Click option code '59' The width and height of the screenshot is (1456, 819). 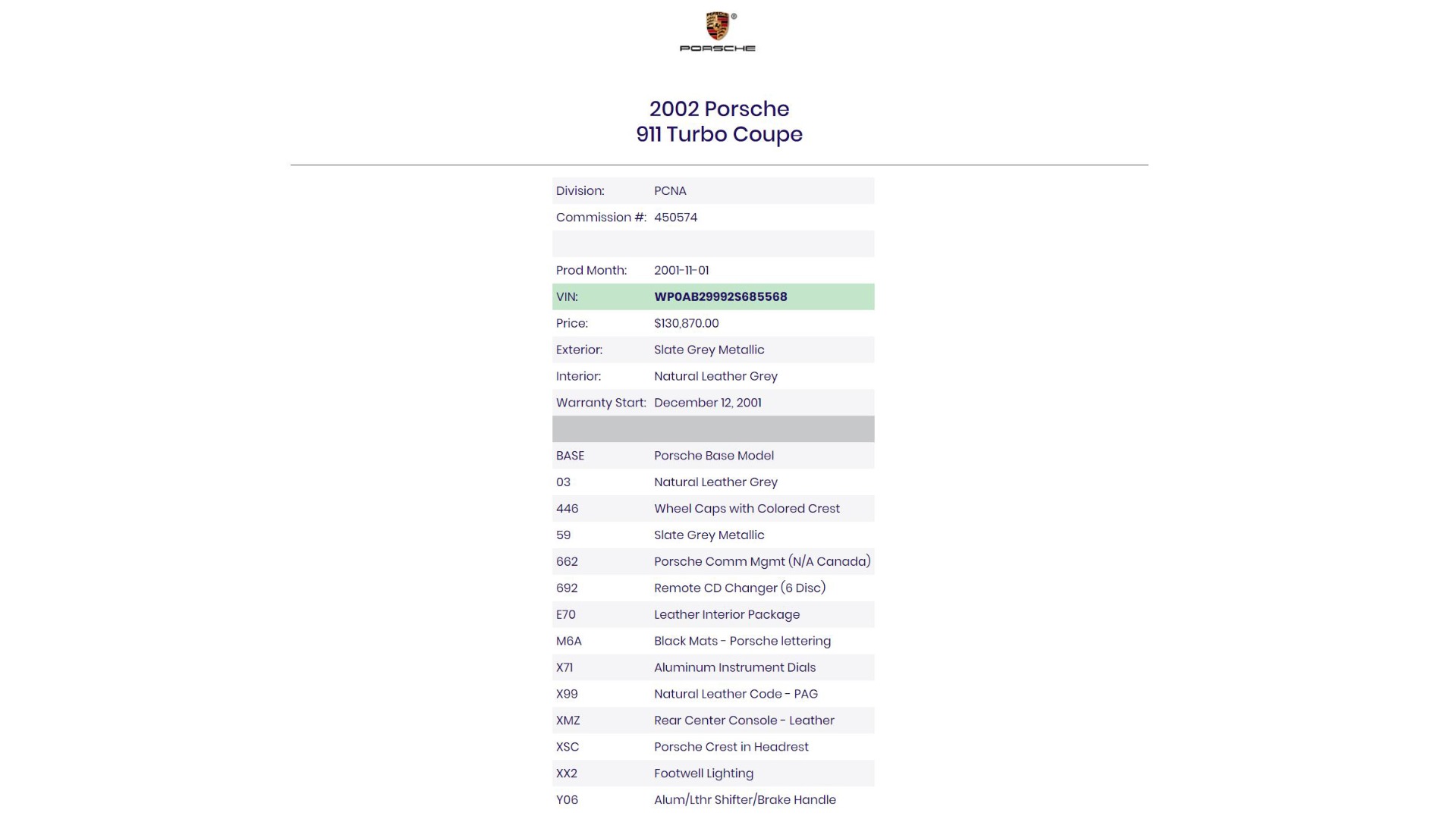[563, 535]
